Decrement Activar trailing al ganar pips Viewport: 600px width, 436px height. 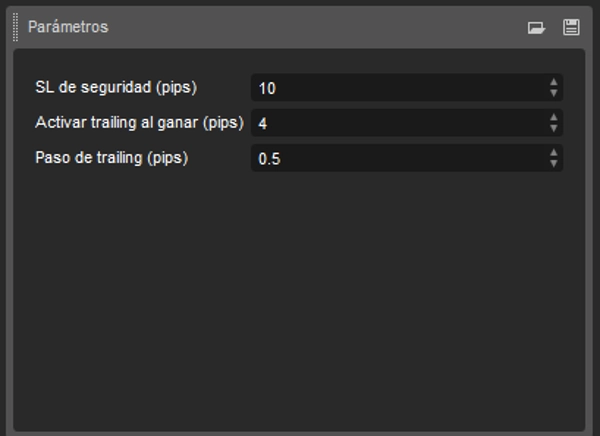pos(554,128)
